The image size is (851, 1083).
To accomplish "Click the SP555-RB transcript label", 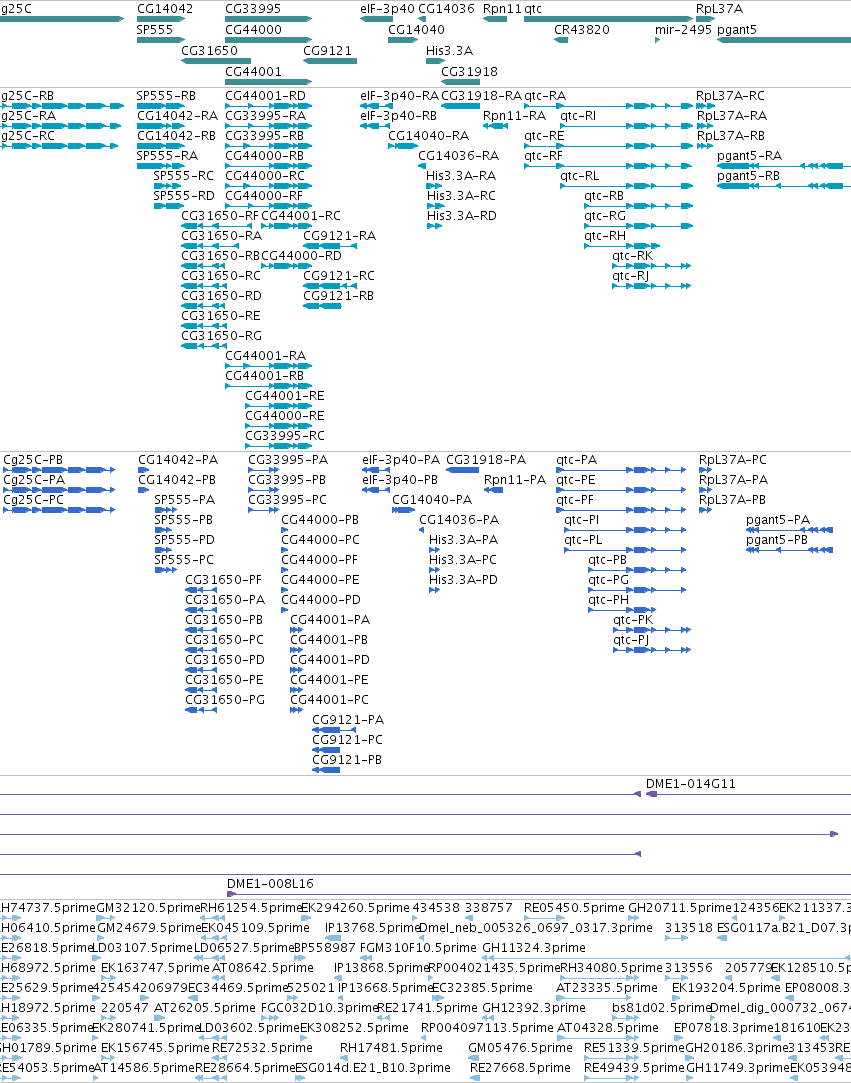I will pos(166,96).
